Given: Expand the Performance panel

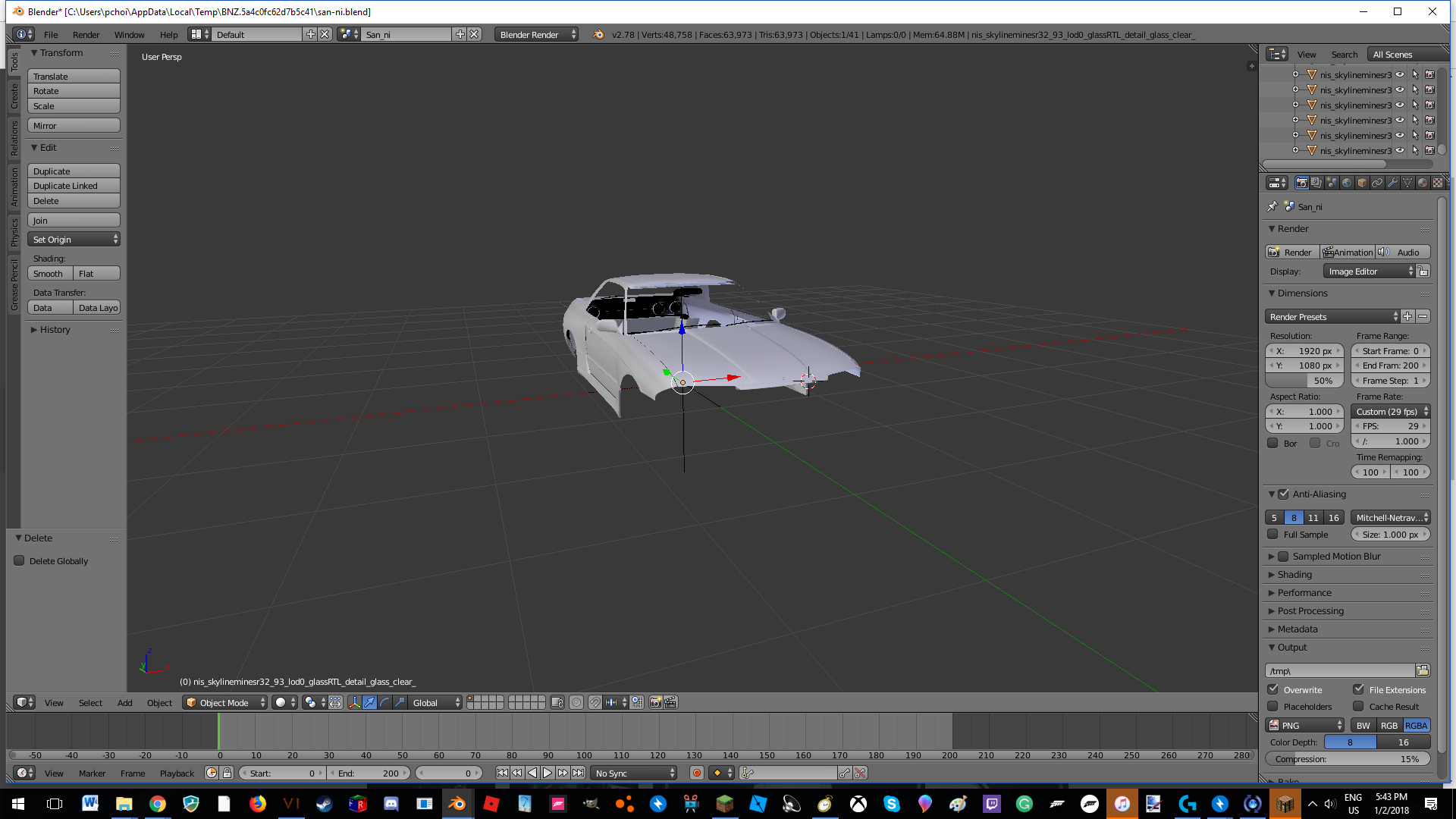Looking at the screenshot, I should coord(1304,593).
